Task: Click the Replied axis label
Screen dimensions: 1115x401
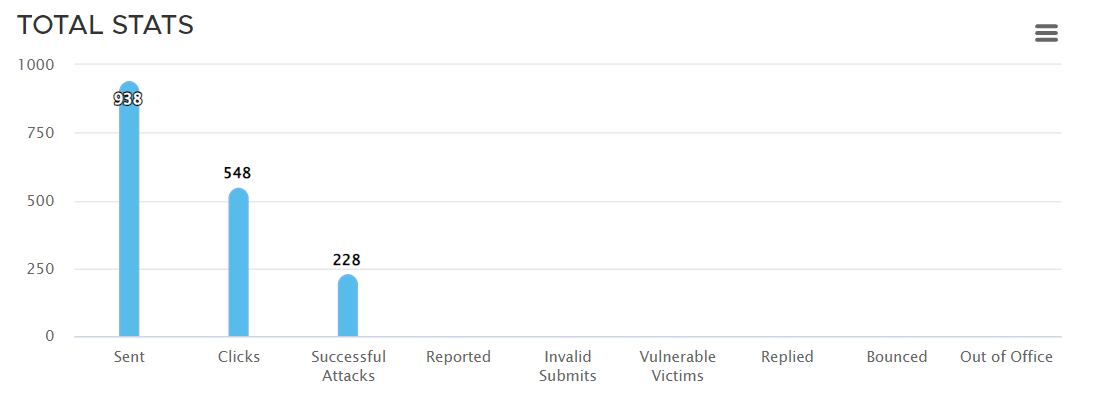Action: (787, 357)
